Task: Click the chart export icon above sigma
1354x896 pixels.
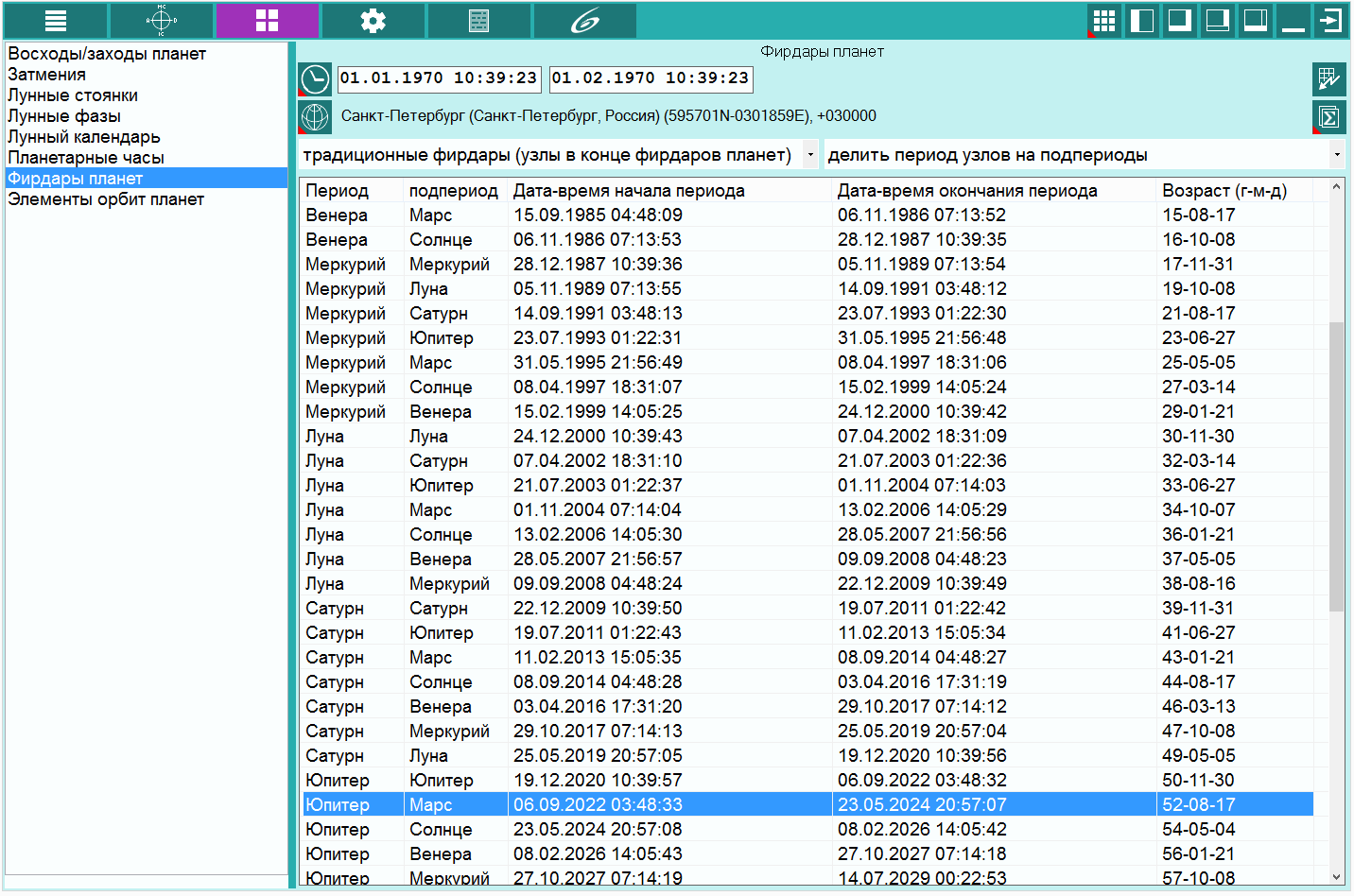Action: pos(1328,78)
